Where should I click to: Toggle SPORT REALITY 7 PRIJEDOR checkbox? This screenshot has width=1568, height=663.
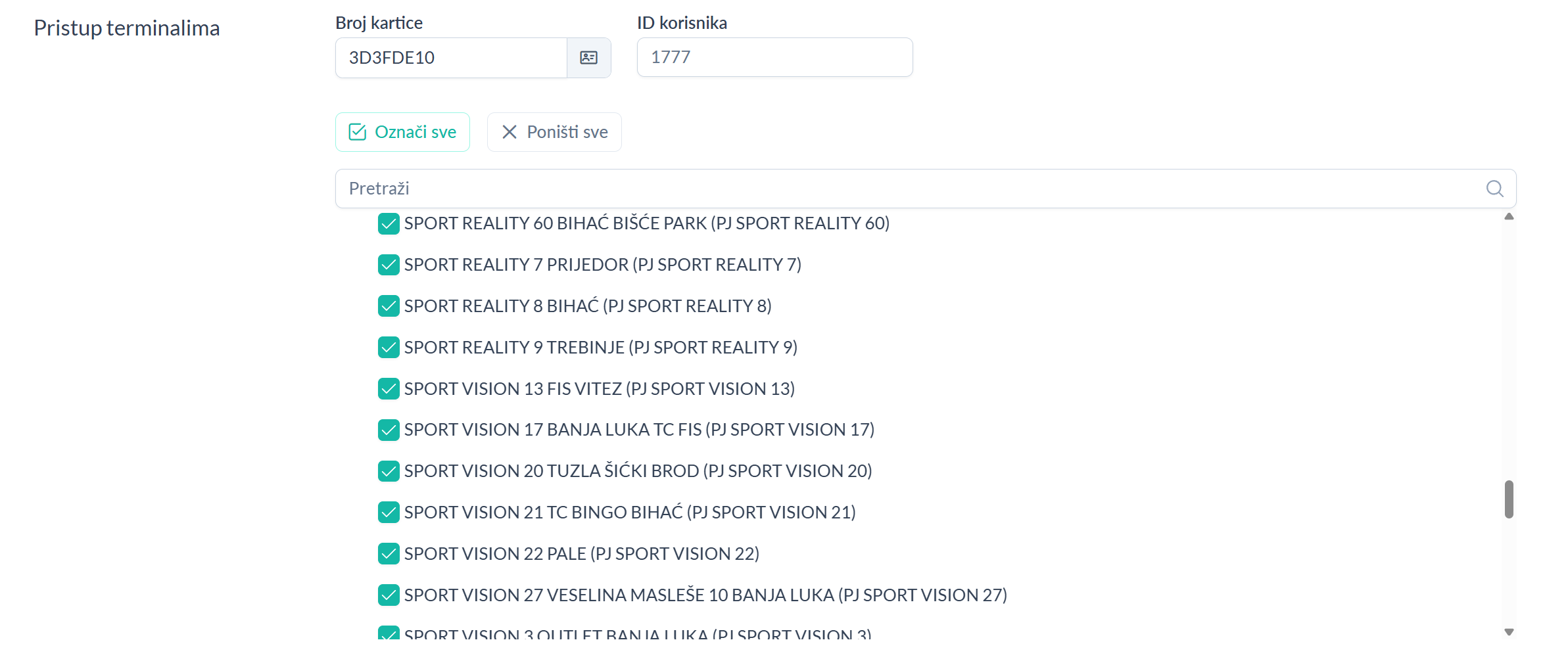point(389,265)
